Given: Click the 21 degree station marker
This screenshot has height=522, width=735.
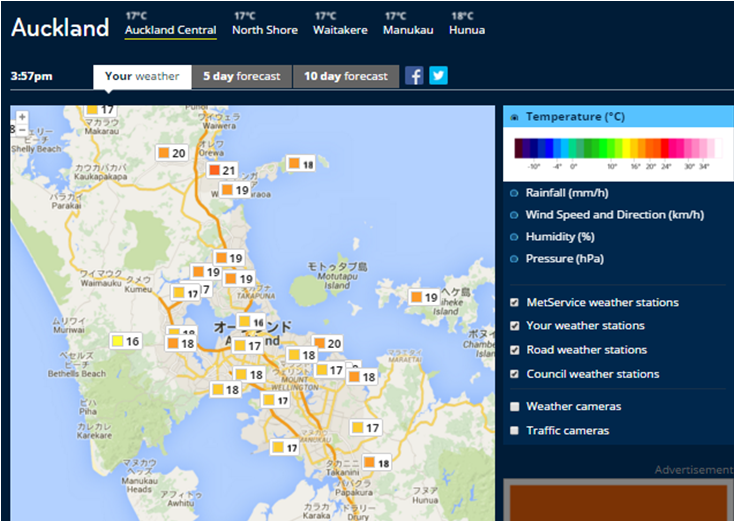Looking at the screenshot, I should pos(222,171).
